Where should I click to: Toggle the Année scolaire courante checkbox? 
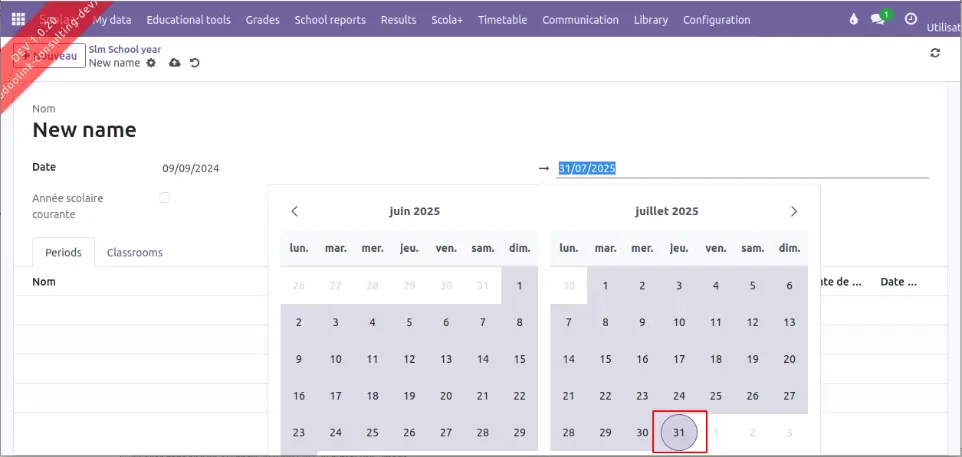point(165,198)
